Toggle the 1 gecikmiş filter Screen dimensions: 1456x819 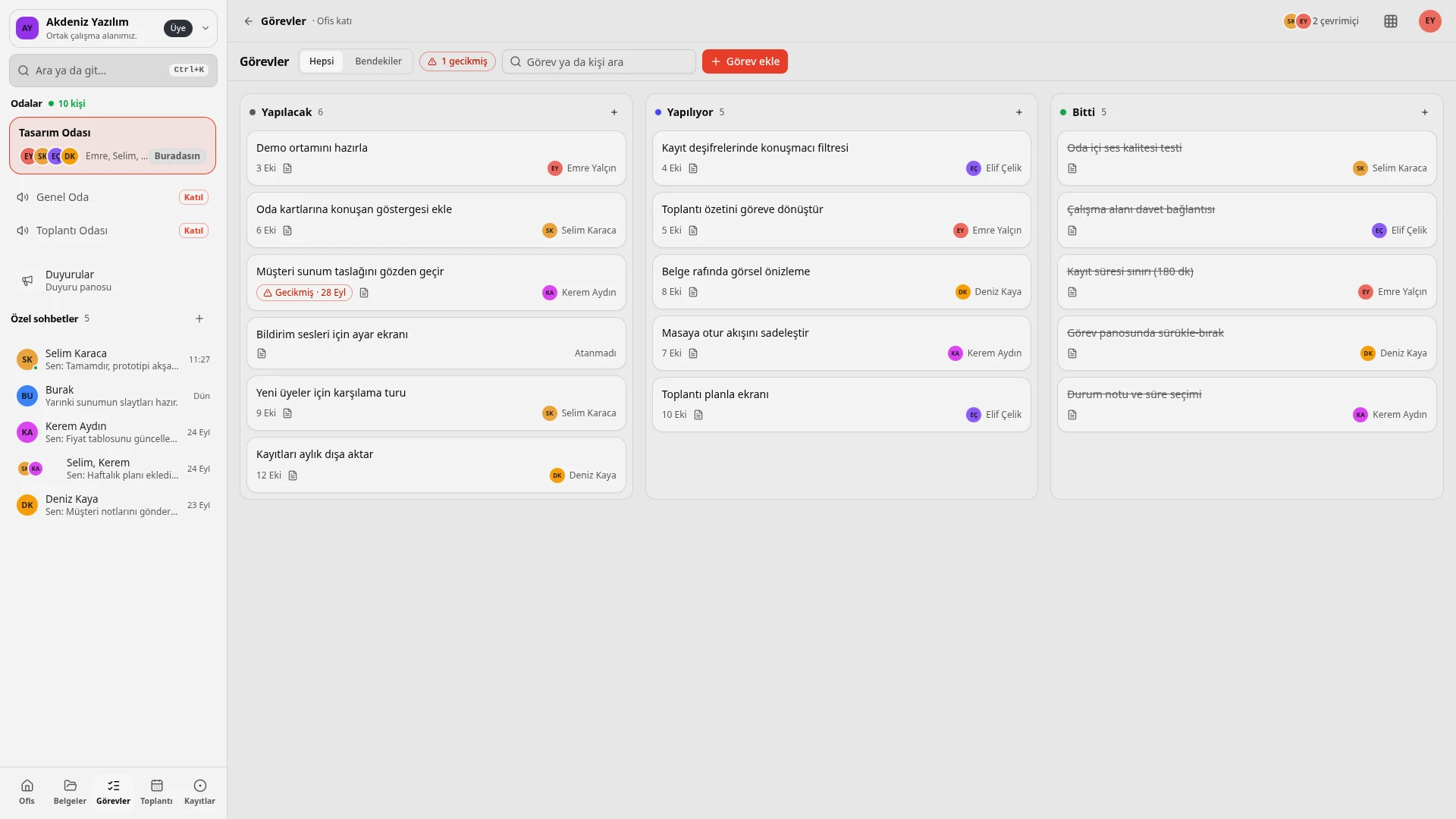pos(457,61)
